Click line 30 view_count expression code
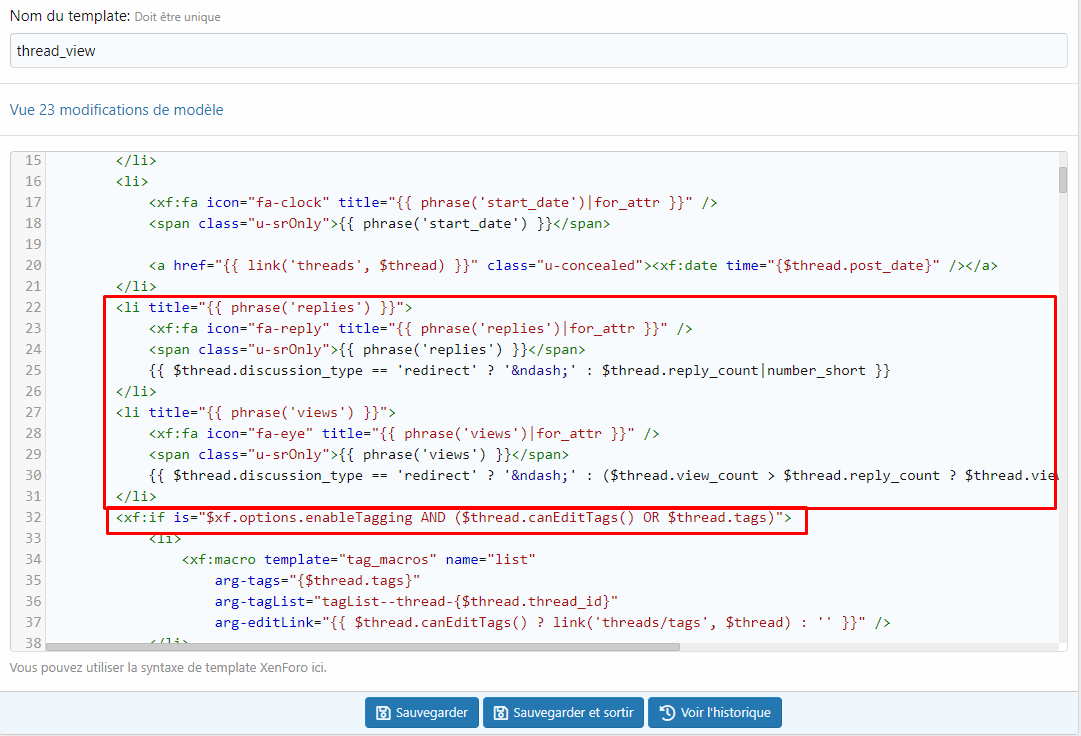Image resolution: width=1081 pixels, height=736 pixels. point(603,476)
